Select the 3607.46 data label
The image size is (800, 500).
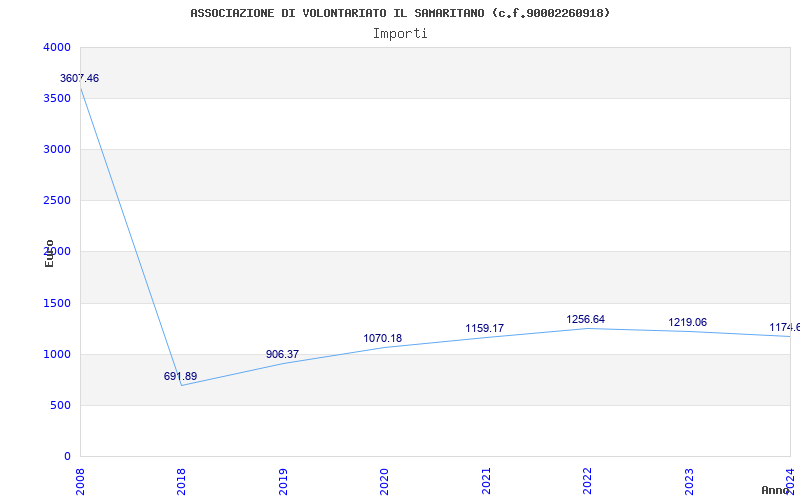(x=80, y=79)
